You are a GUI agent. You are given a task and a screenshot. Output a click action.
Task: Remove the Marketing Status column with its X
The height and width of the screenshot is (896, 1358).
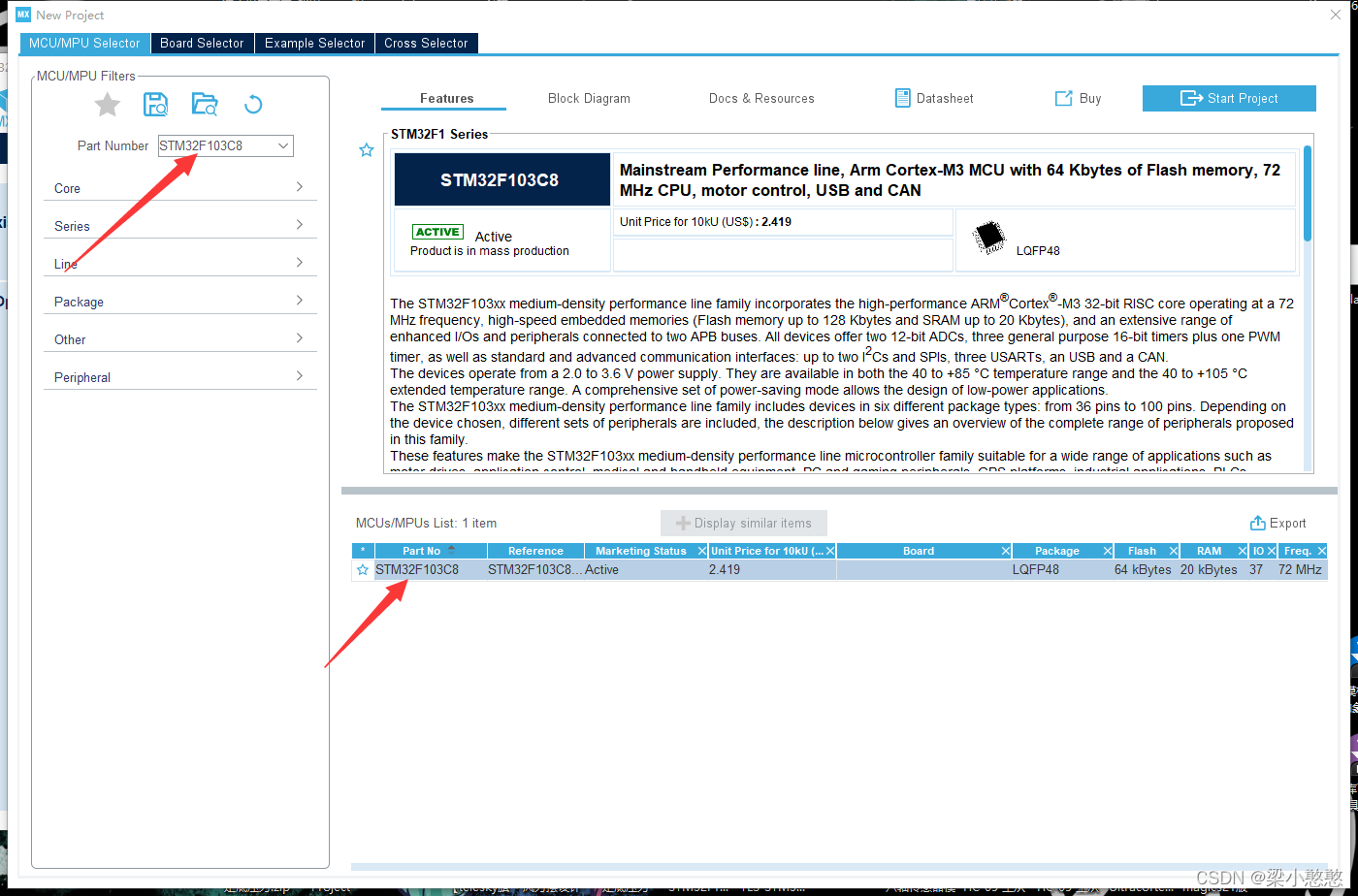[702, 551]
